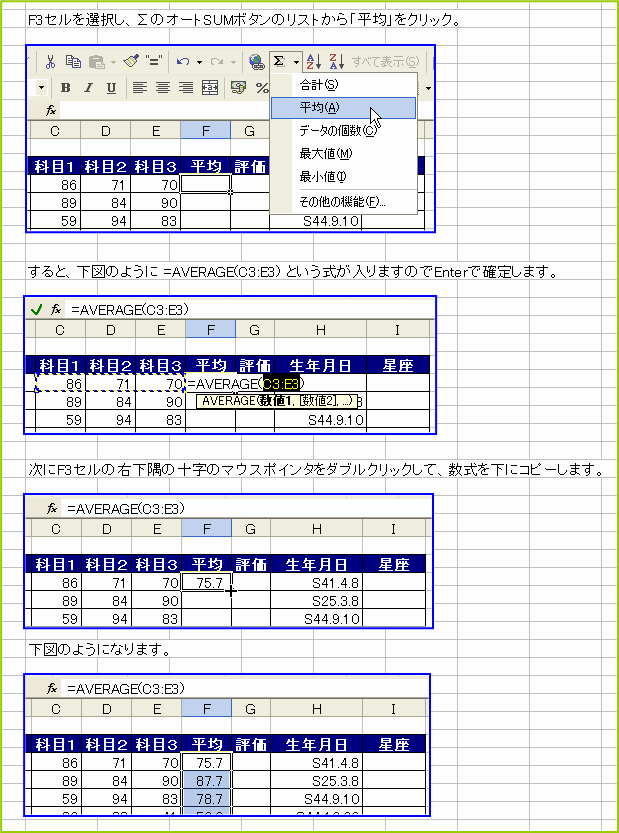Click the fx Insert Function icon in first screenshot
619x833 pixels.
[51, 110]
